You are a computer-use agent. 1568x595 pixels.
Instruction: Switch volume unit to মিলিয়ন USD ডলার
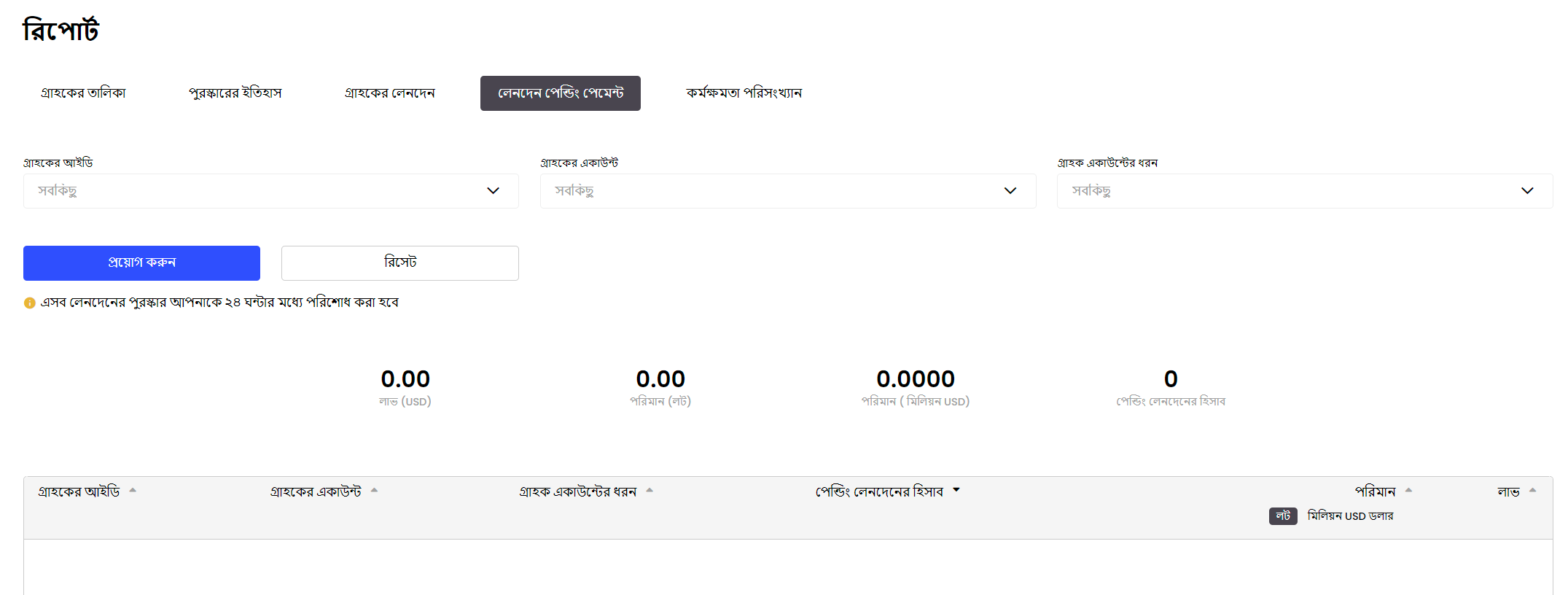pos(1350,516)
